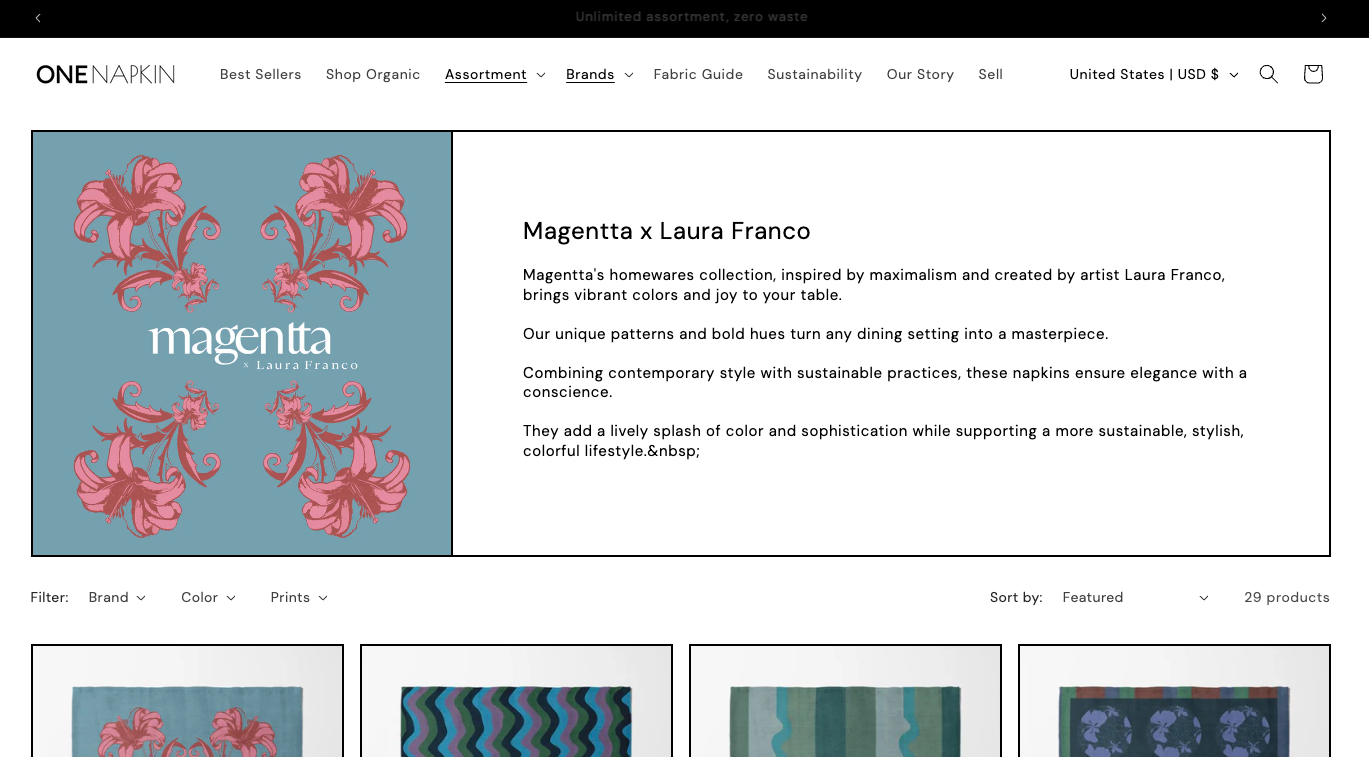The image size is (1369, 757).
Task: Expand the Prints filter
Action: [x=299, y=597]
